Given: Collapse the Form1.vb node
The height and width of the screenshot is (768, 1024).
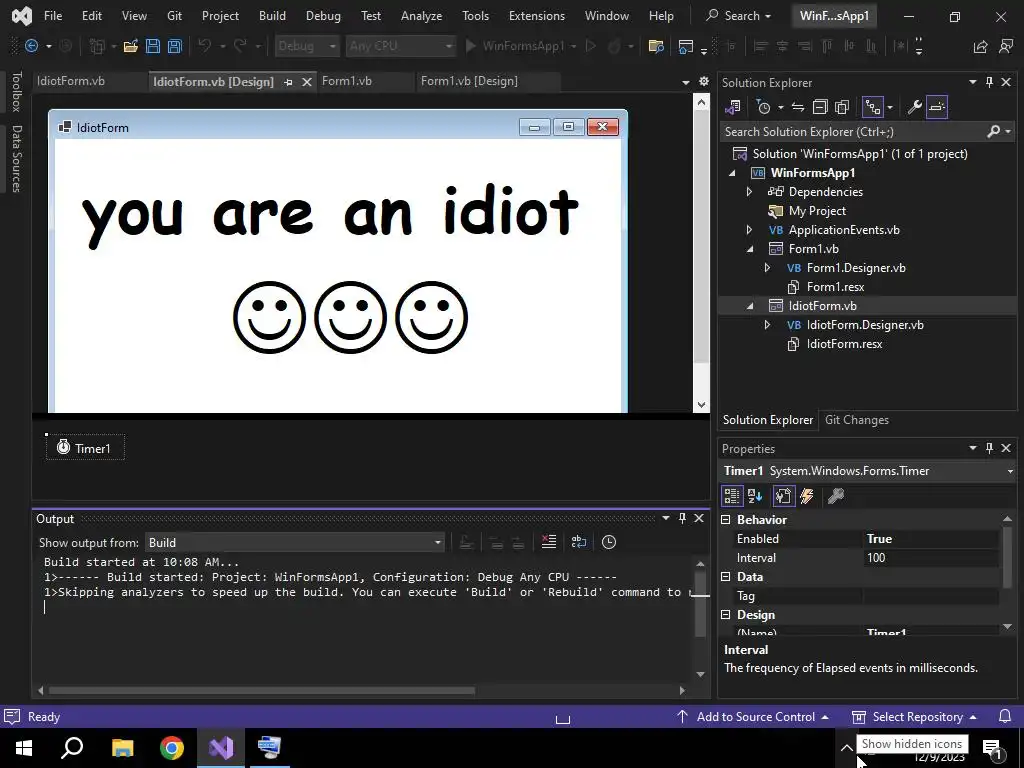Looking at the screenshot, I should [x=750, y=249].
